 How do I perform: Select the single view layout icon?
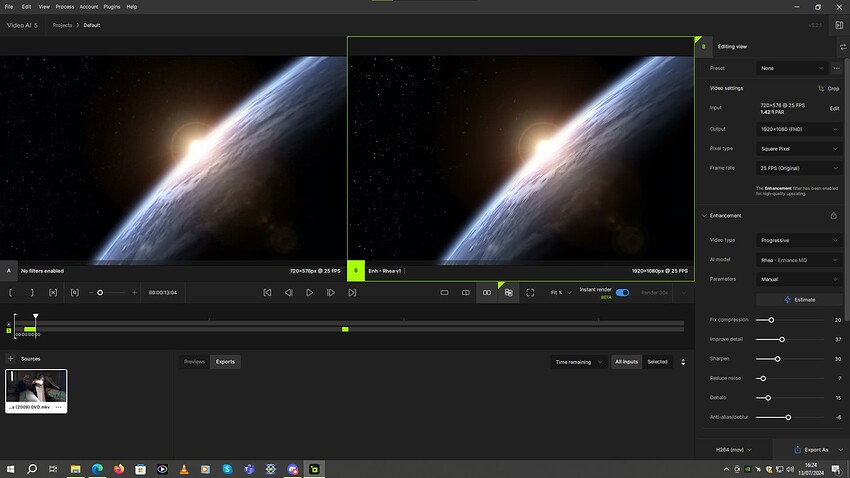click(444, 293)
